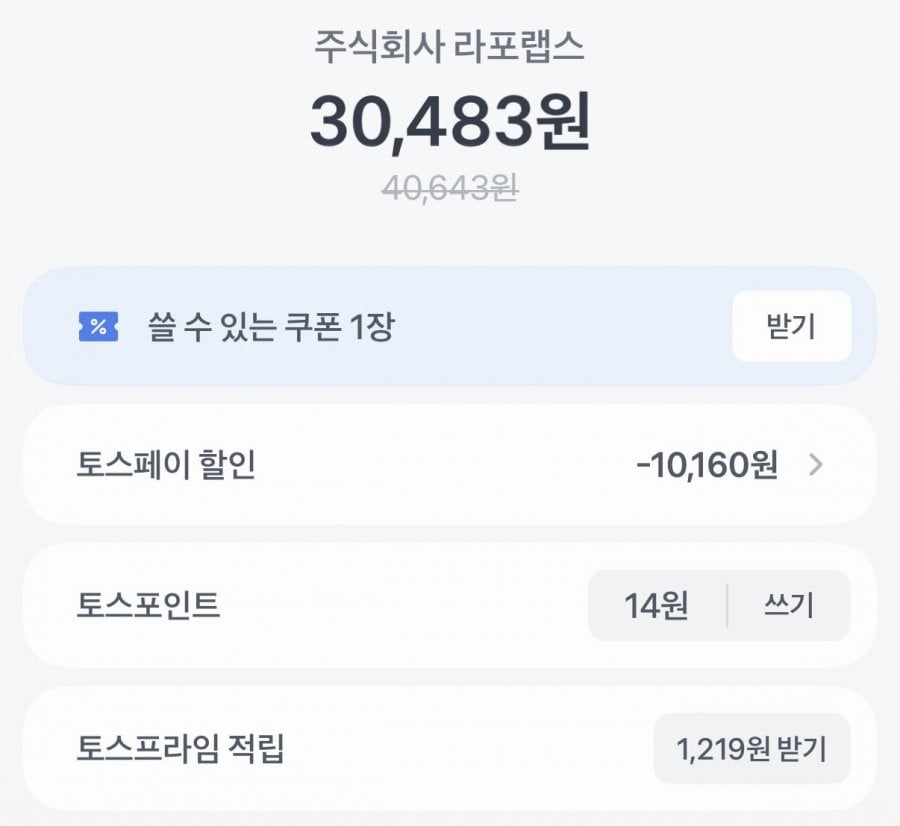Click the divider between 14원 and 쓰기
Image resolution: width=900 pixels, height=826 pixels.
coord(727,606)
